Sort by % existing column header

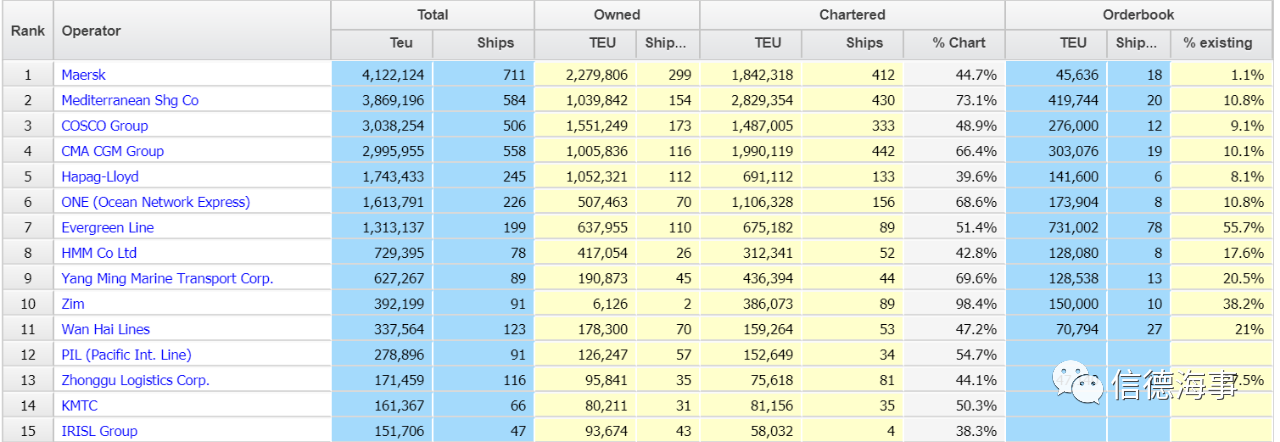pos(1222,43)
